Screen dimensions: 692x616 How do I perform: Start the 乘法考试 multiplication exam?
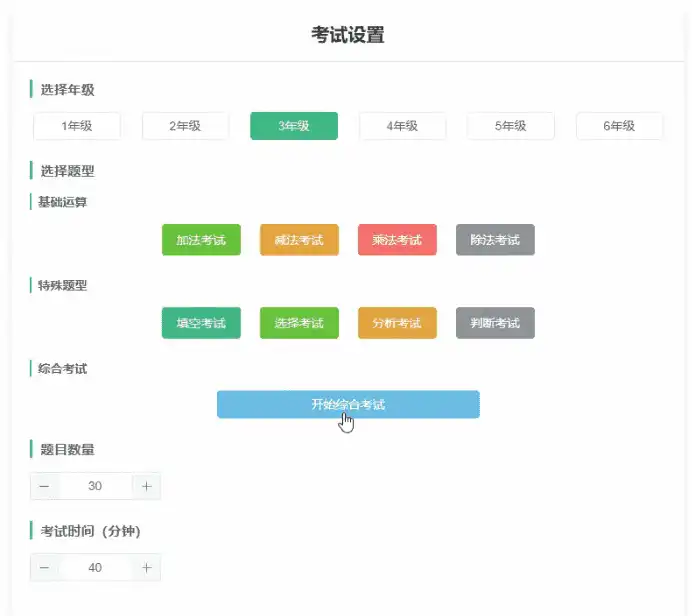coord(397,240)
